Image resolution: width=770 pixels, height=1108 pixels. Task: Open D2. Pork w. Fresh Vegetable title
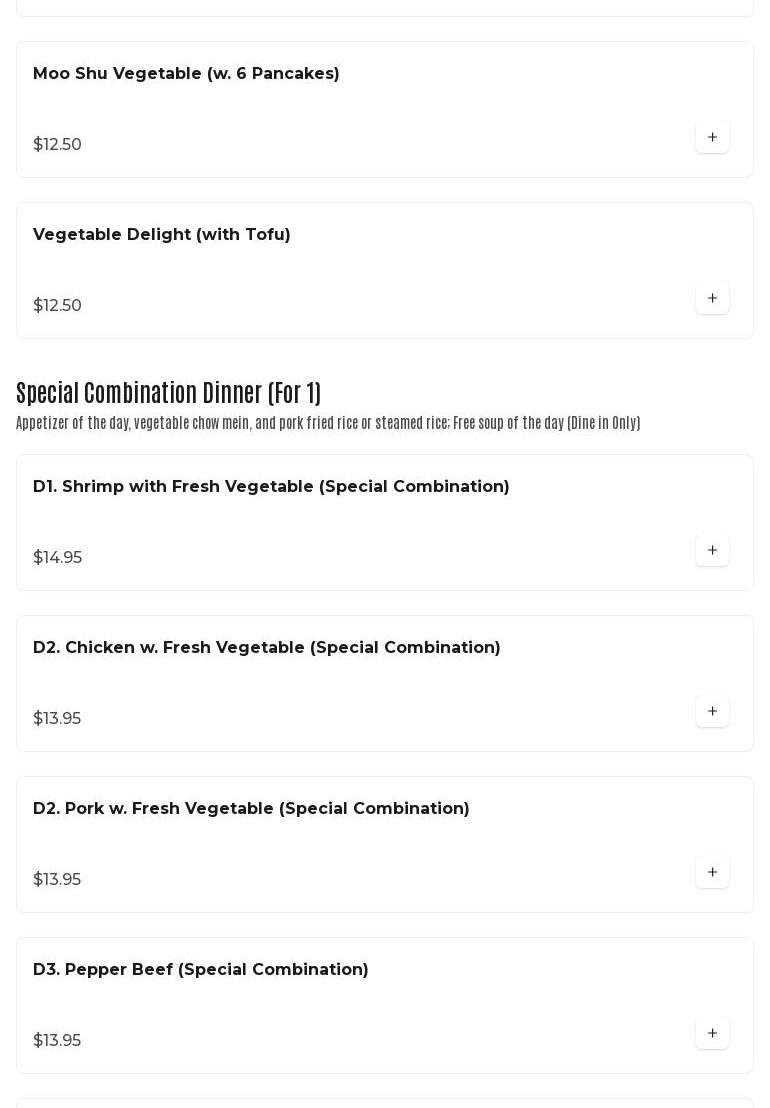coord(251,809)
